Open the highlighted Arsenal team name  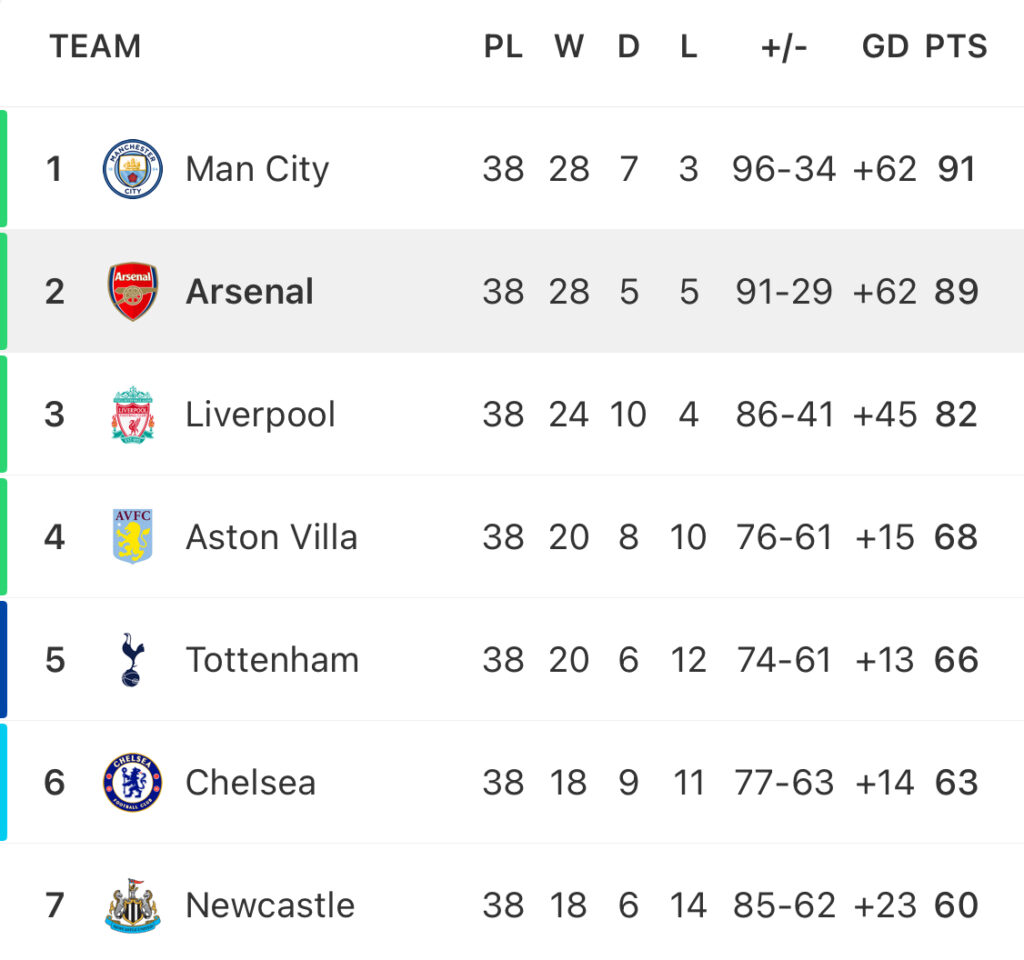250,291
